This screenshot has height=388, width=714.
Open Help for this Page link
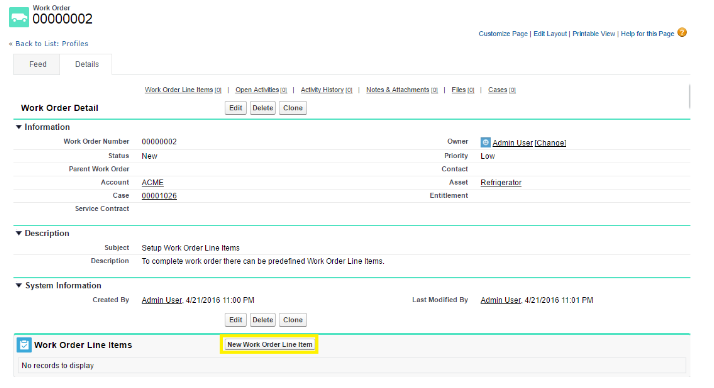(647, 34)
